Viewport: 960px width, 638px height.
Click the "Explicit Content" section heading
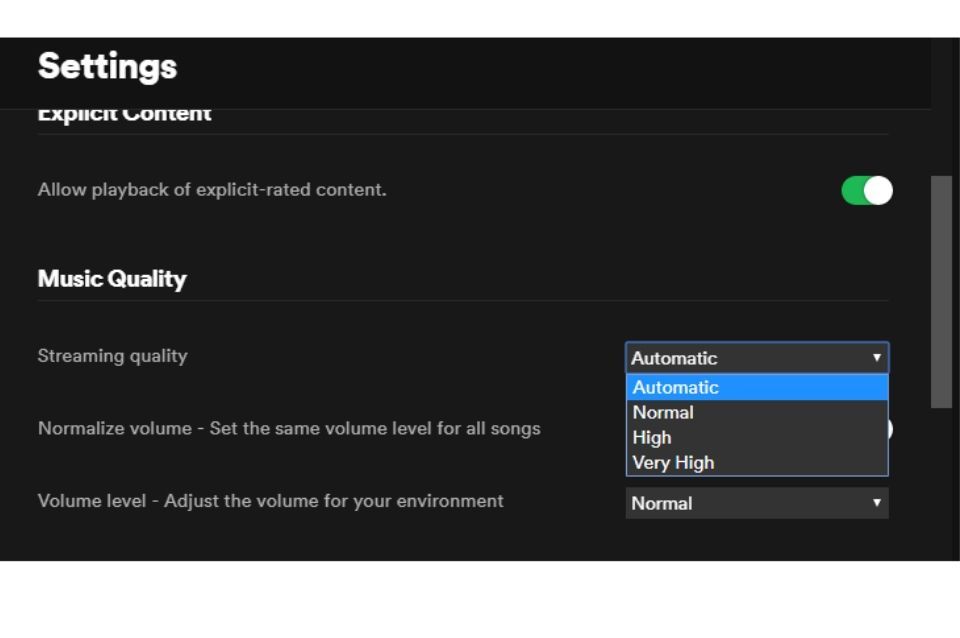pyautogui.click(x=123, y=112)
